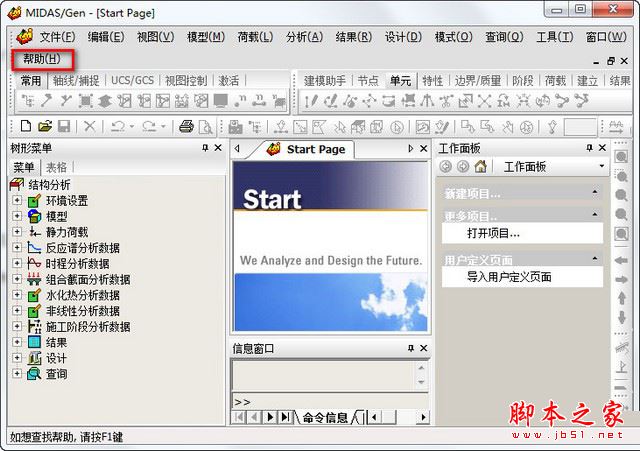Collapse the 新建项目 section

click(x=595, y=192)
